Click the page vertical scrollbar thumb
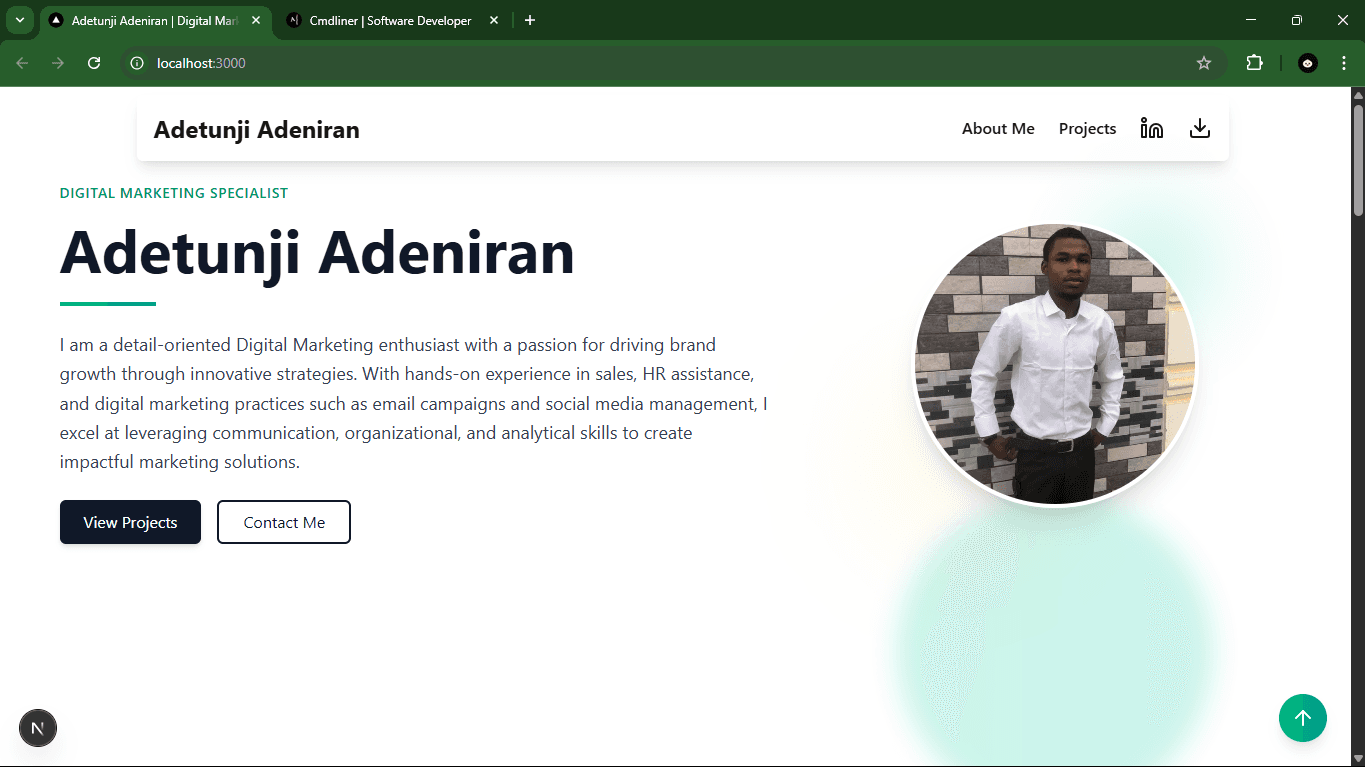Viewport: 1365px width, 767px height. (x=1358, y=158)
